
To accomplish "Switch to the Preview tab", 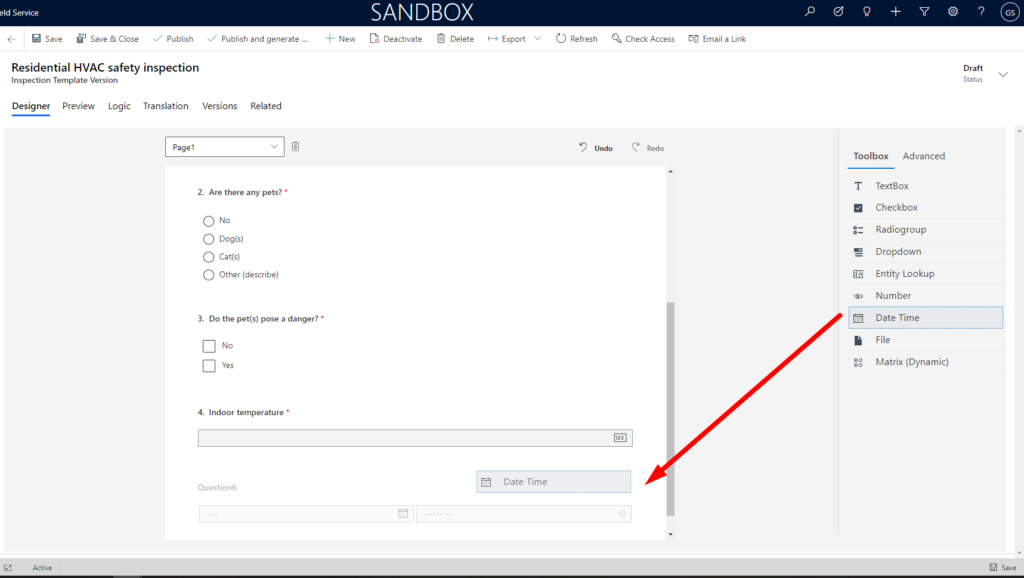I will click(78, 105).
